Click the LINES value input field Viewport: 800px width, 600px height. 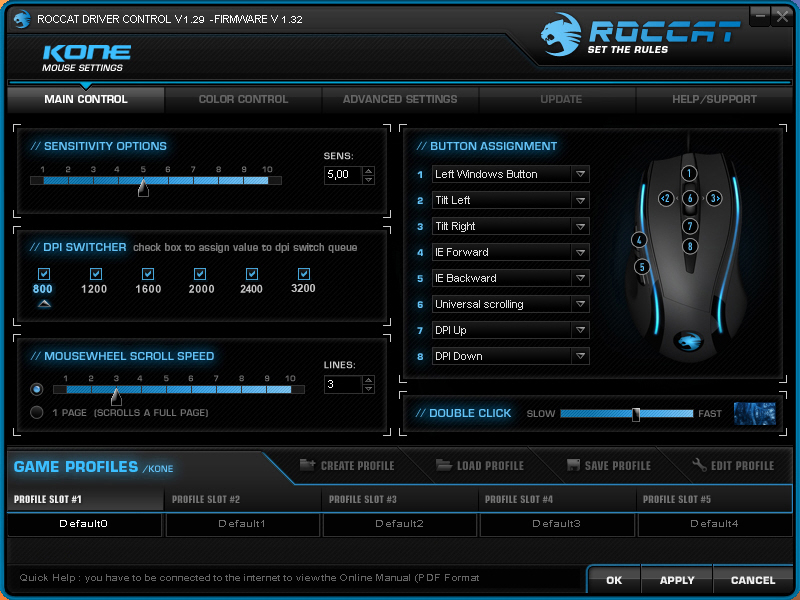click(343, 384)
